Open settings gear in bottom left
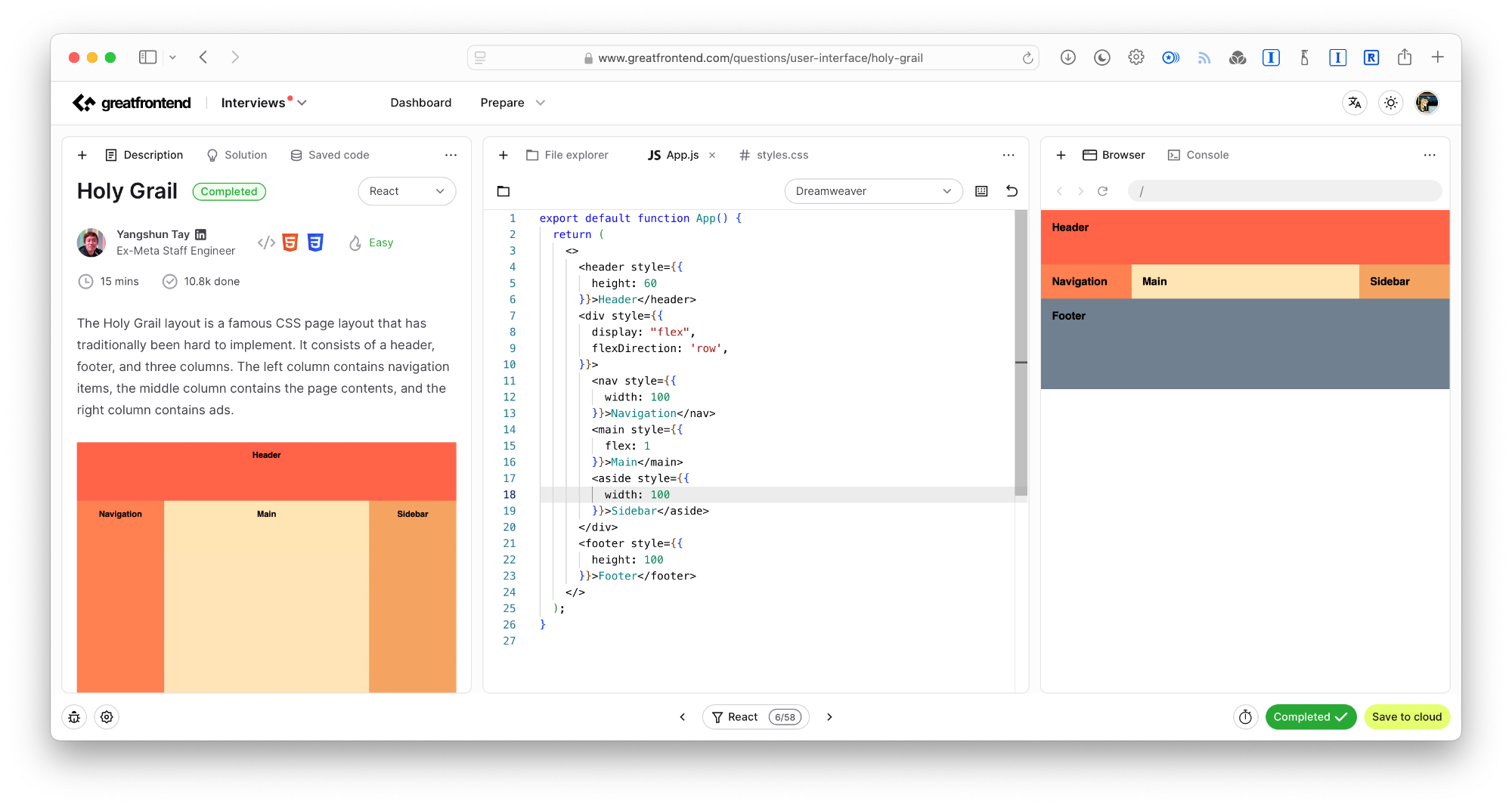 point(107,717)
